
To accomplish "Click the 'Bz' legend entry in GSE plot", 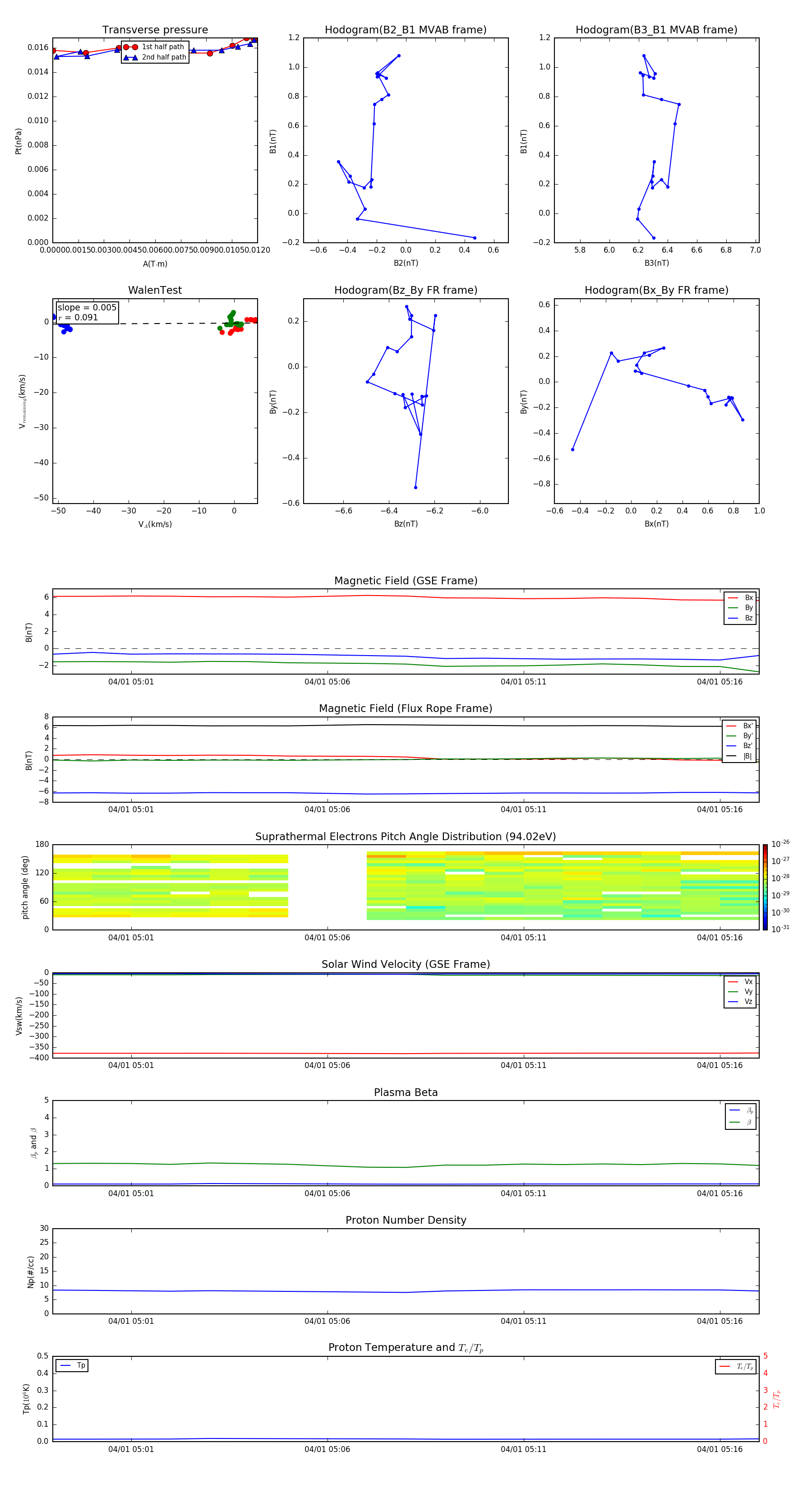I will [740, 618].
